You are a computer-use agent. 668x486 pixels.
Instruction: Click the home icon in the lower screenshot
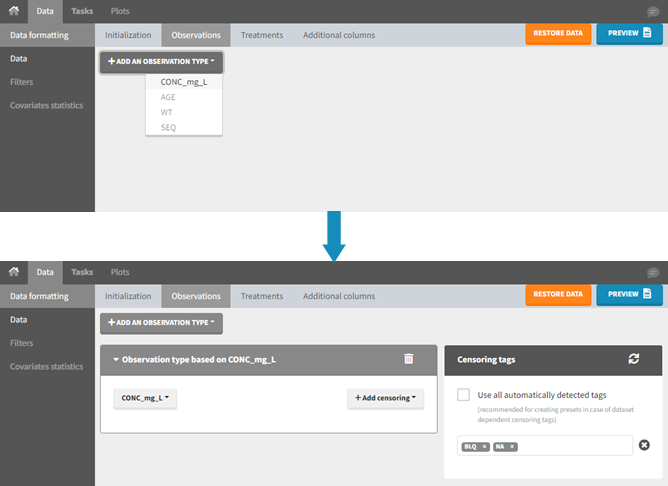click(x=14, y=273)
